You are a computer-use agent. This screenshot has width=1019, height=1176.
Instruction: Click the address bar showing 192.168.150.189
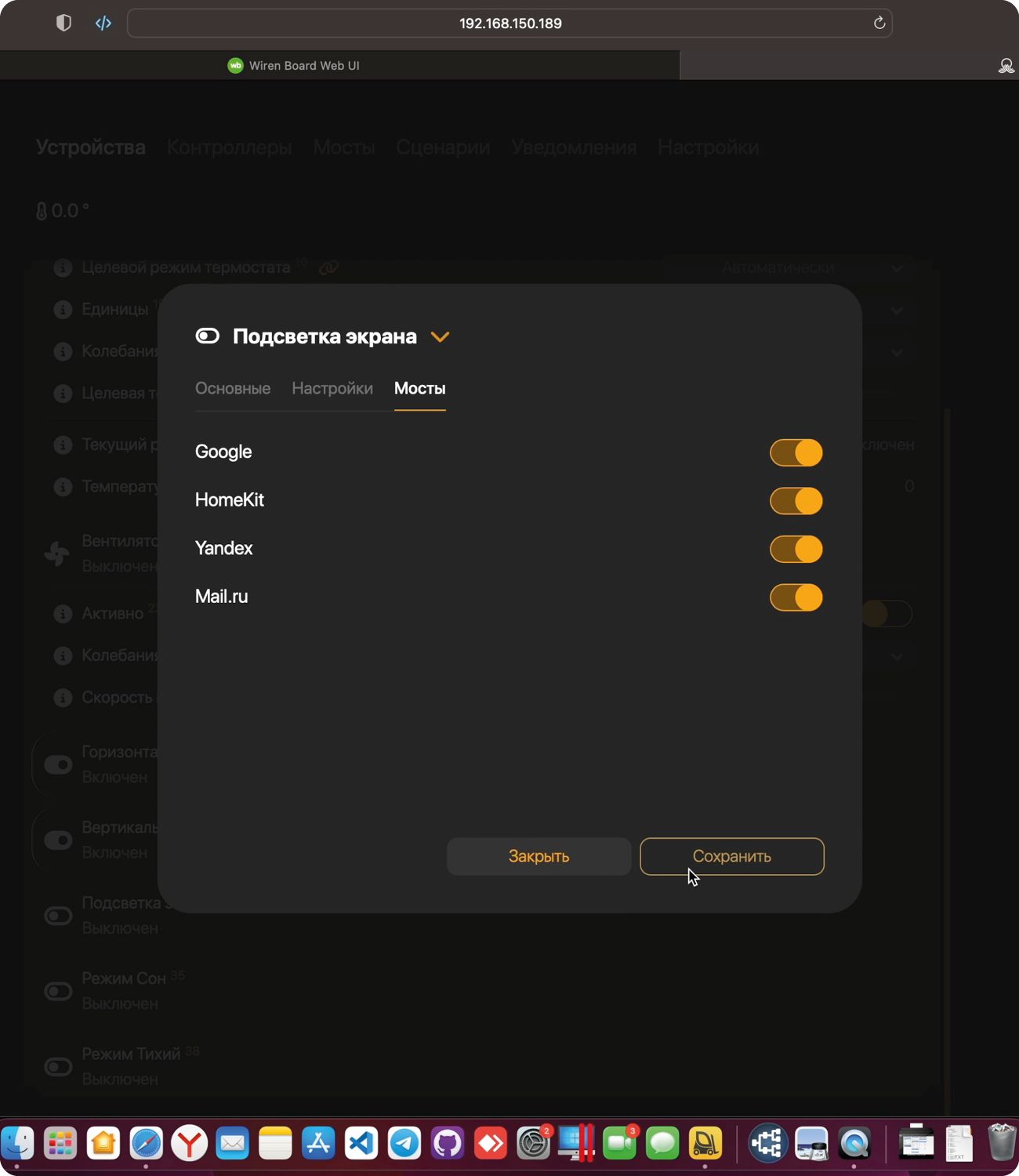point(509,24)
